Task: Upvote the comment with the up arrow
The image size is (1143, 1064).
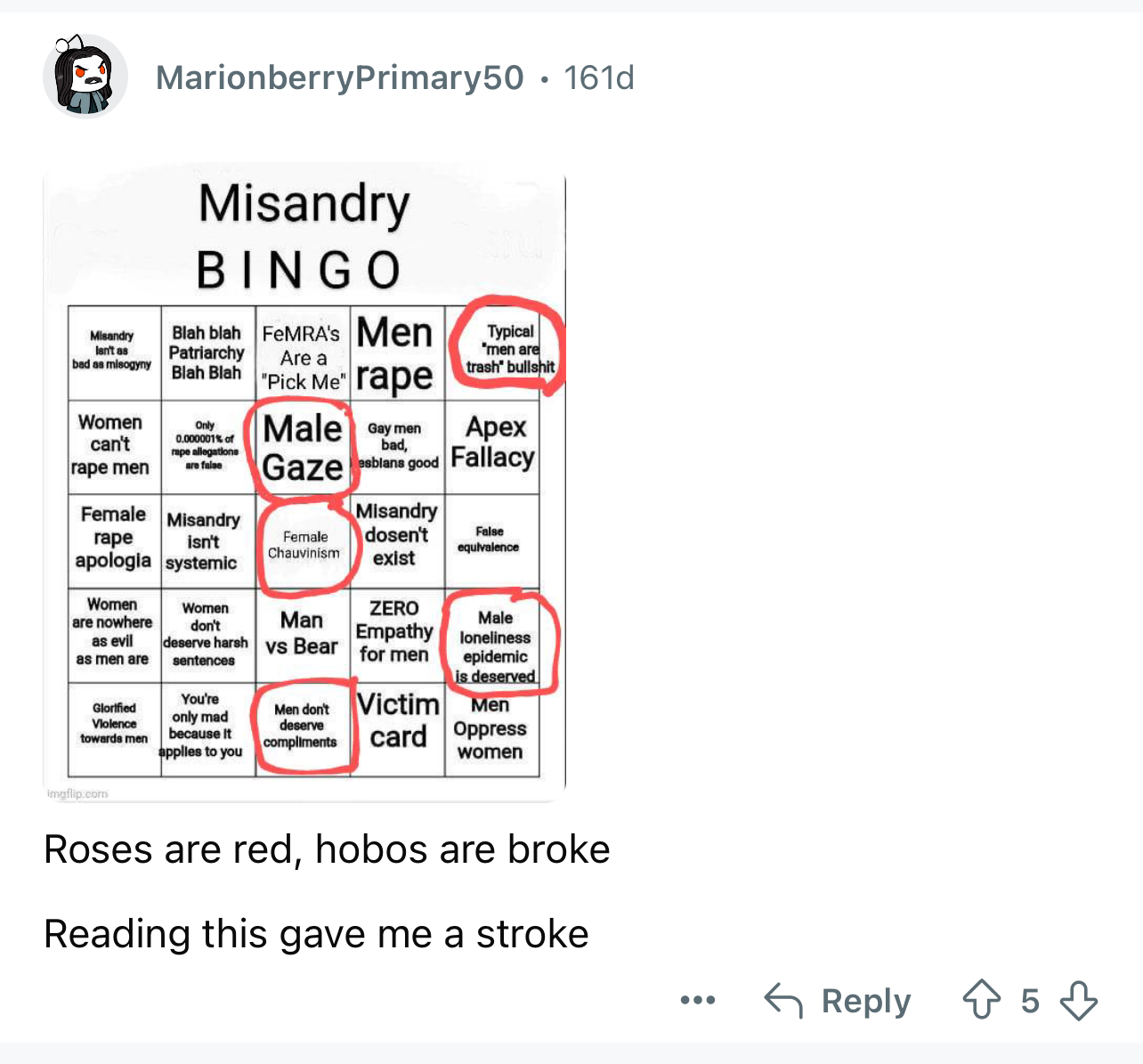Action: tap(982, 999)
